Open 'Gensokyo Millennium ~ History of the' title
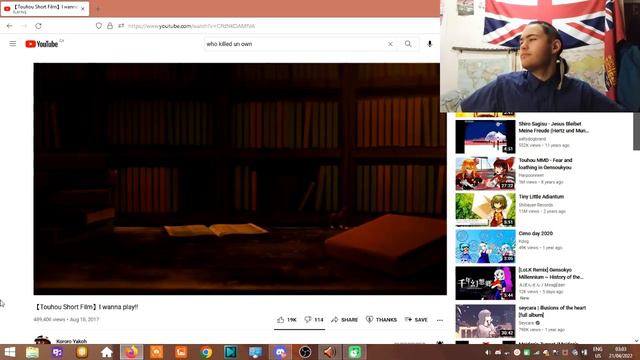This screenshot has height=360, width=640. pos(551,273)
